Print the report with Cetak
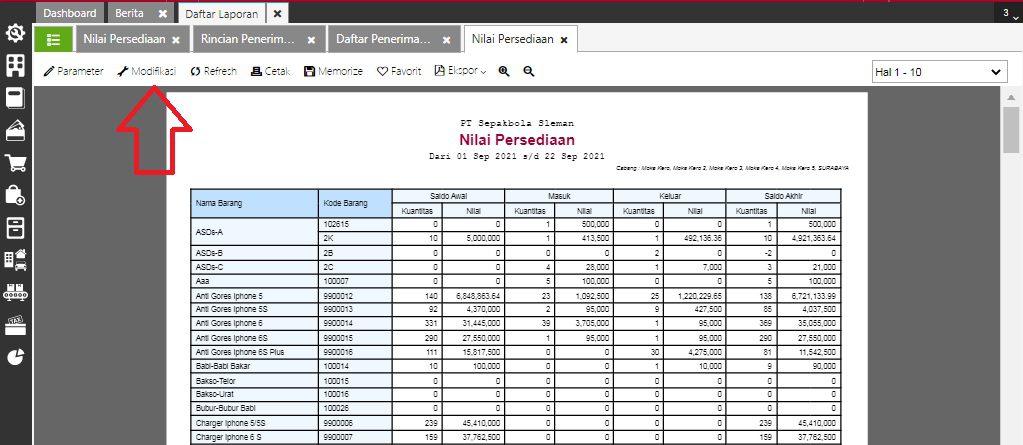This screenshot has width=1023, height=445. point(270,72)
